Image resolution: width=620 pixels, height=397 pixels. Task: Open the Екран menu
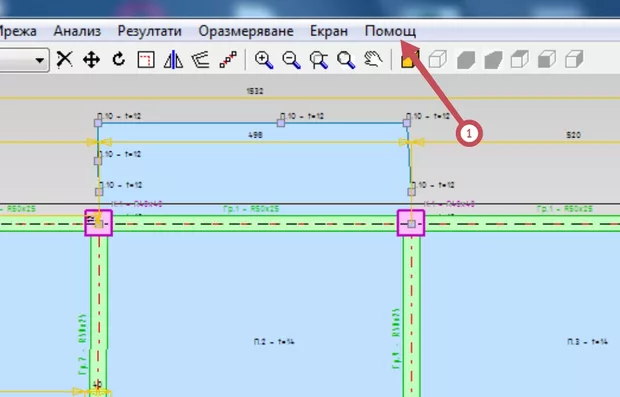point(329,31)
